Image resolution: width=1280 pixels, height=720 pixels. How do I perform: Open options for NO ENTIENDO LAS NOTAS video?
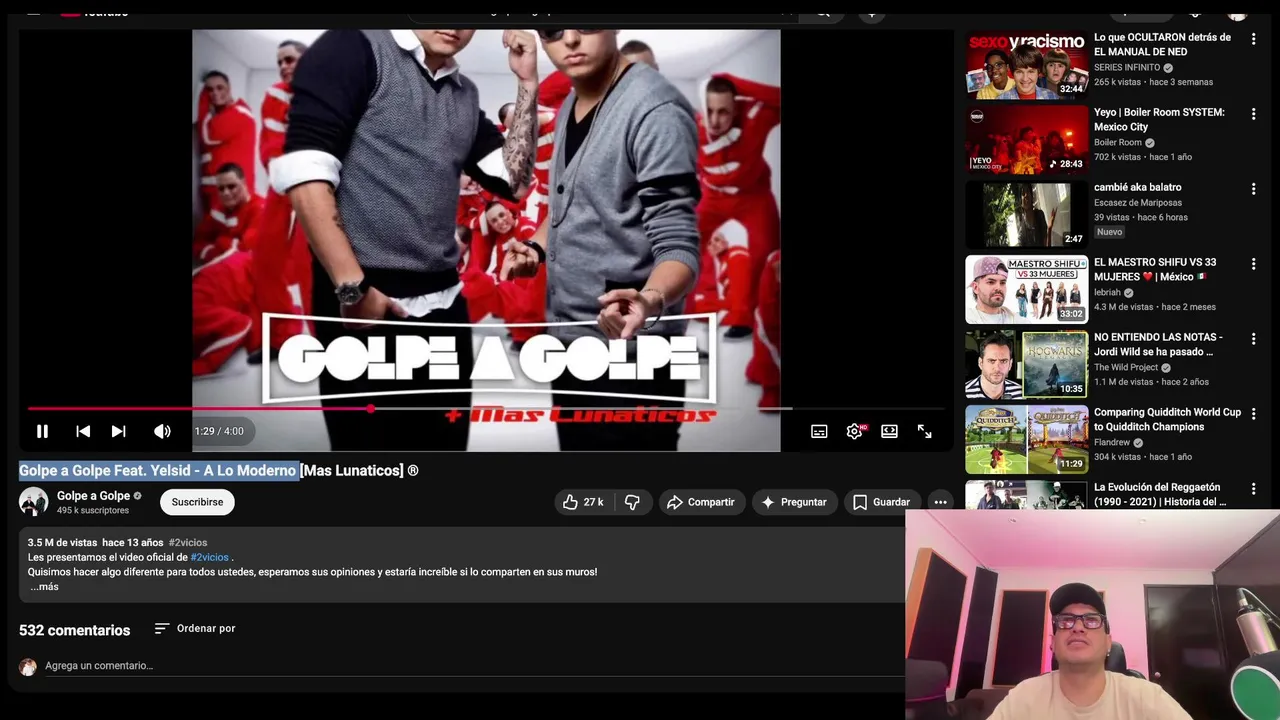point(1253,339)
